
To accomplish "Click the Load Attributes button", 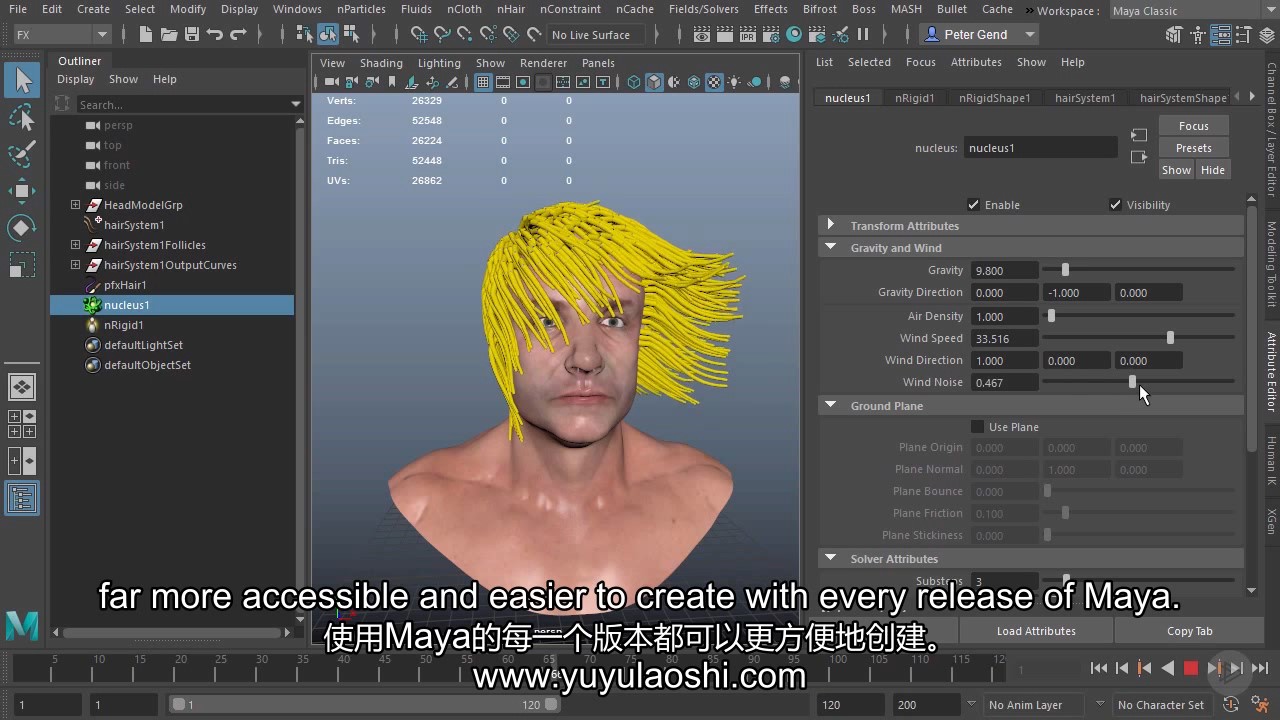I will (x=1036, y=631).
